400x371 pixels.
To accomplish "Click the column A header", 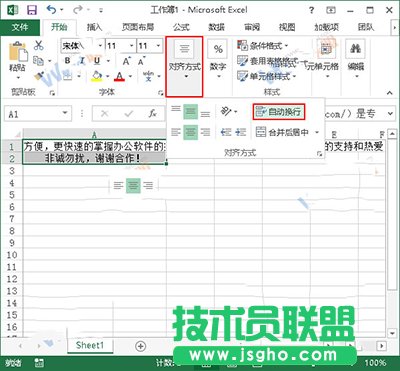I will (x=94, y=134).
